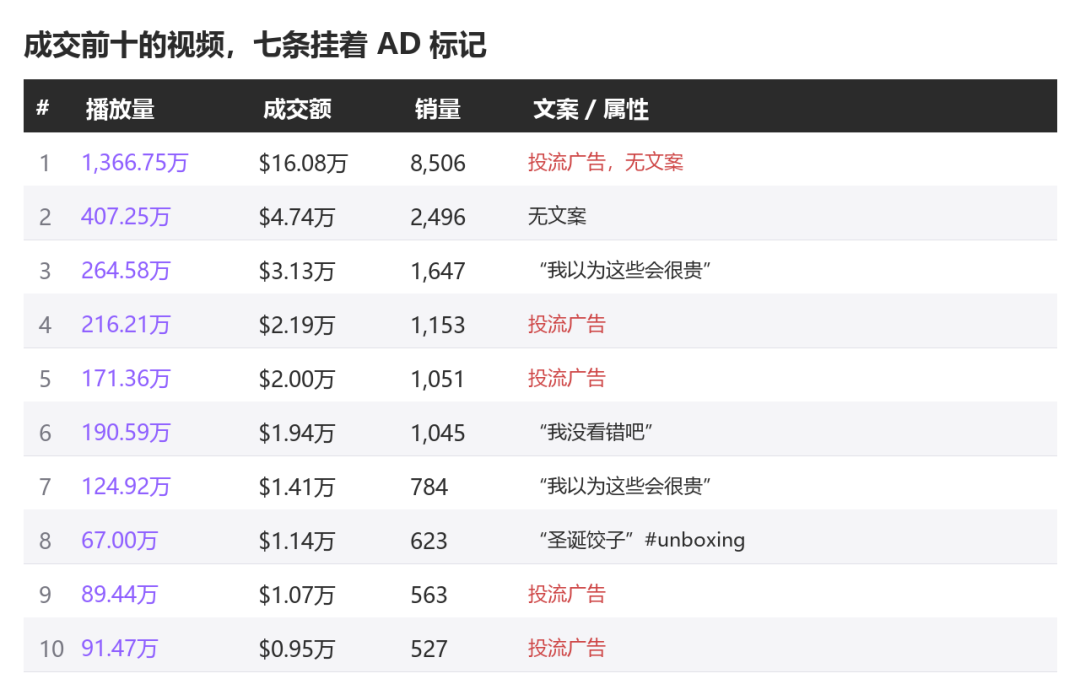
Task: Select play count 407.25万
Action: pos(125,216)
